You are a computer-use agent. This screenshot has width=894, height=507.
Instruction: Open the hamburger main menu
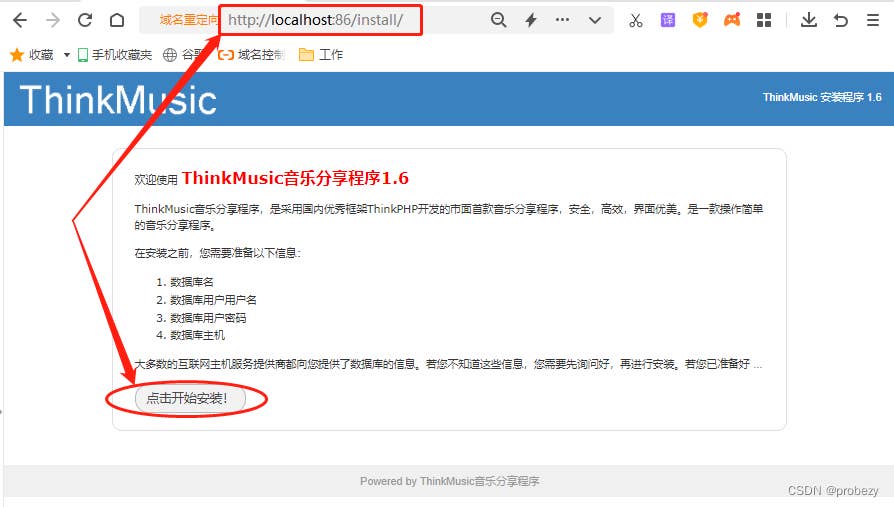pos(872,21)
